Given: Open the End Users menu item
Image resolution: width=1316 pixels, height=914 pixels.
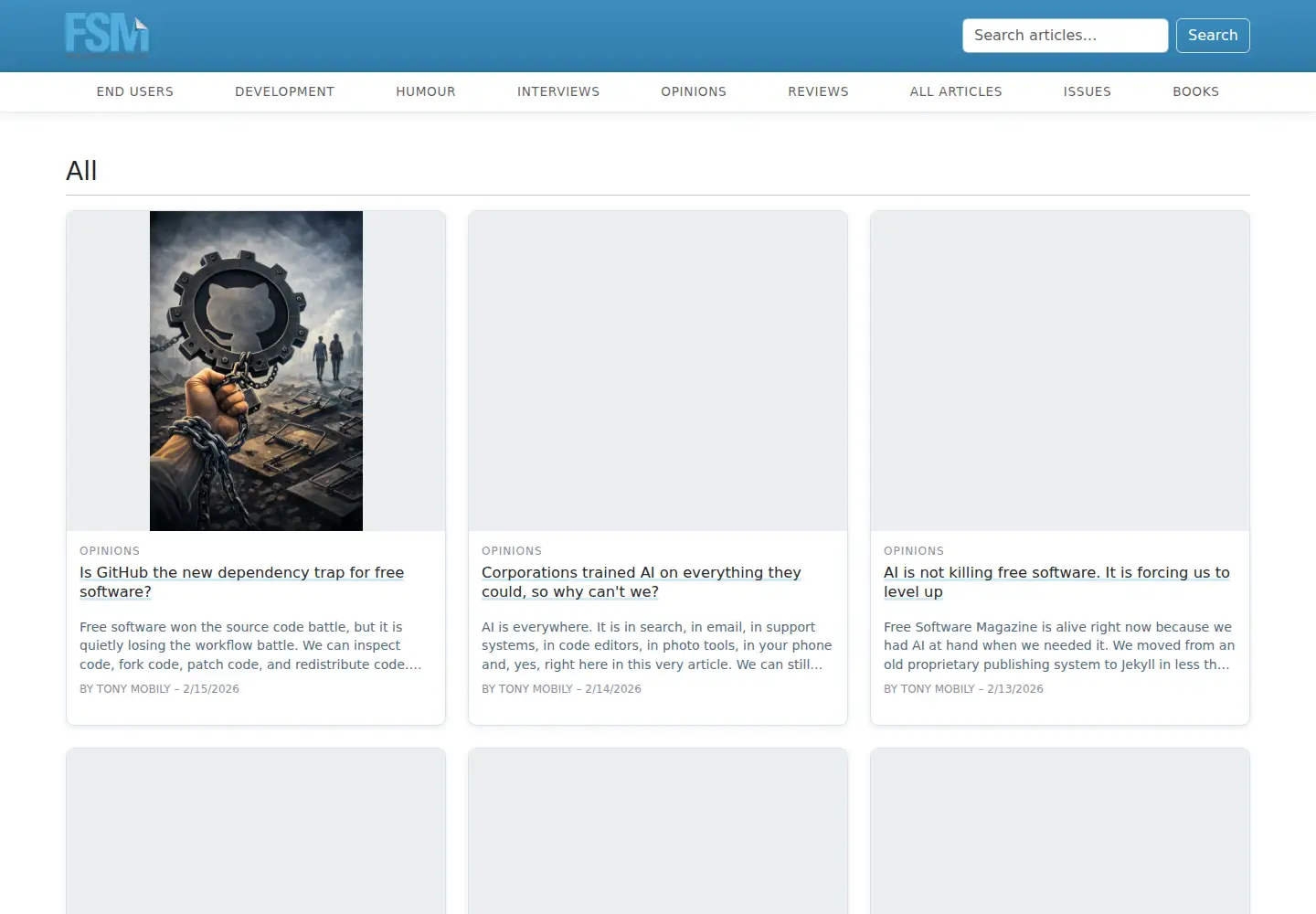Looking at the screenshot, I should pyautogui.click(x=135, y=91).
